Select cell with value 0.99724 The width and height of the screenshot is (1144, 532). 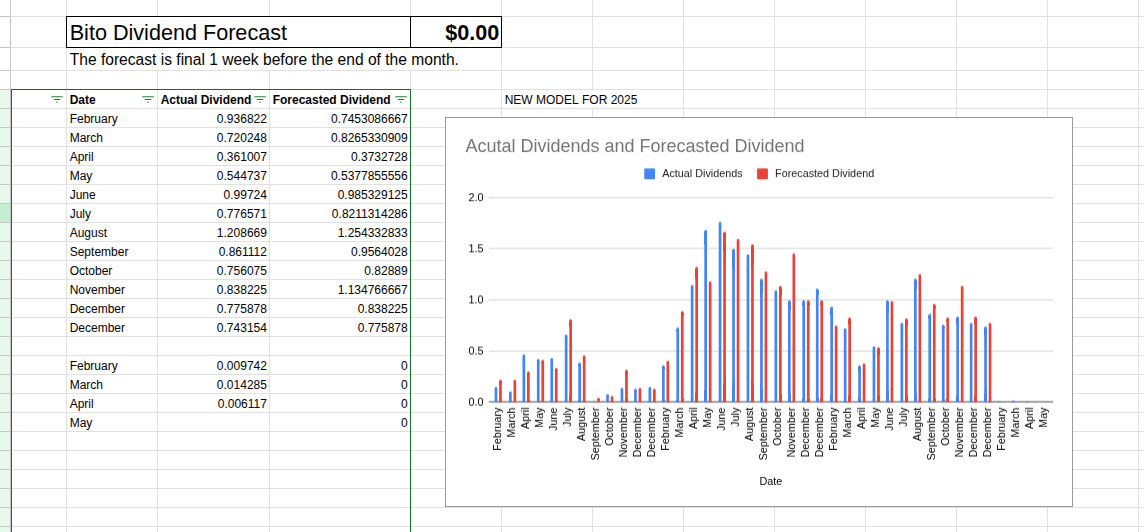coord(213,195)
